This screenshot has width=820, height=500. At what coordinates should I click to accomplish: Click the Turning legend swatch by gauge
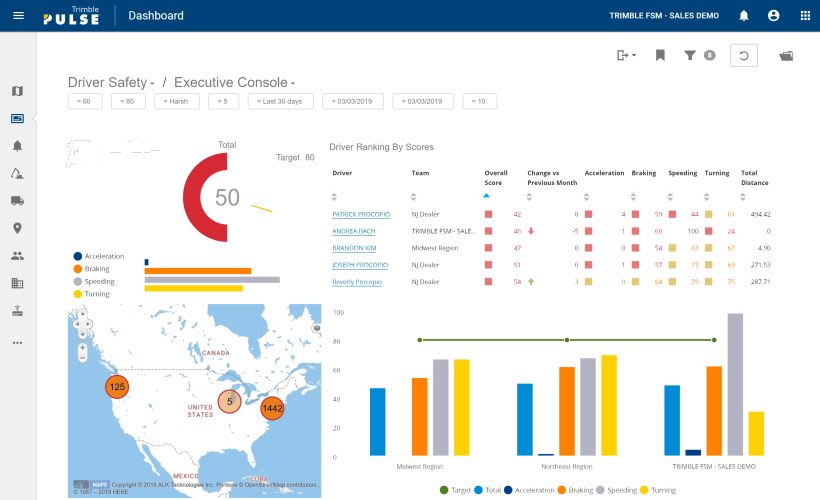point(78,294)
